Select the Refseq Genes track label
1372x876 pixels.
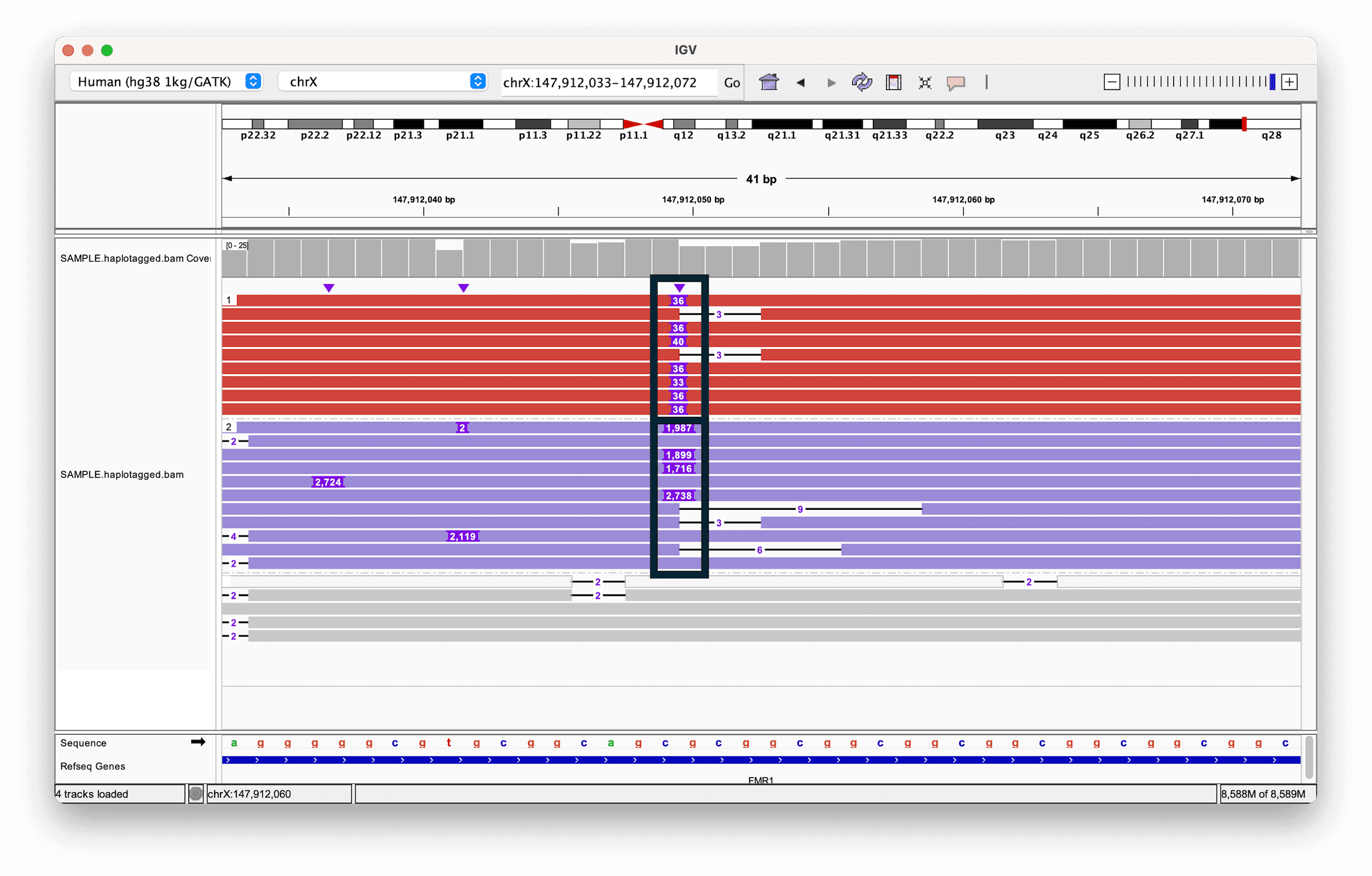pyautogui.click(x=93, y=766)
